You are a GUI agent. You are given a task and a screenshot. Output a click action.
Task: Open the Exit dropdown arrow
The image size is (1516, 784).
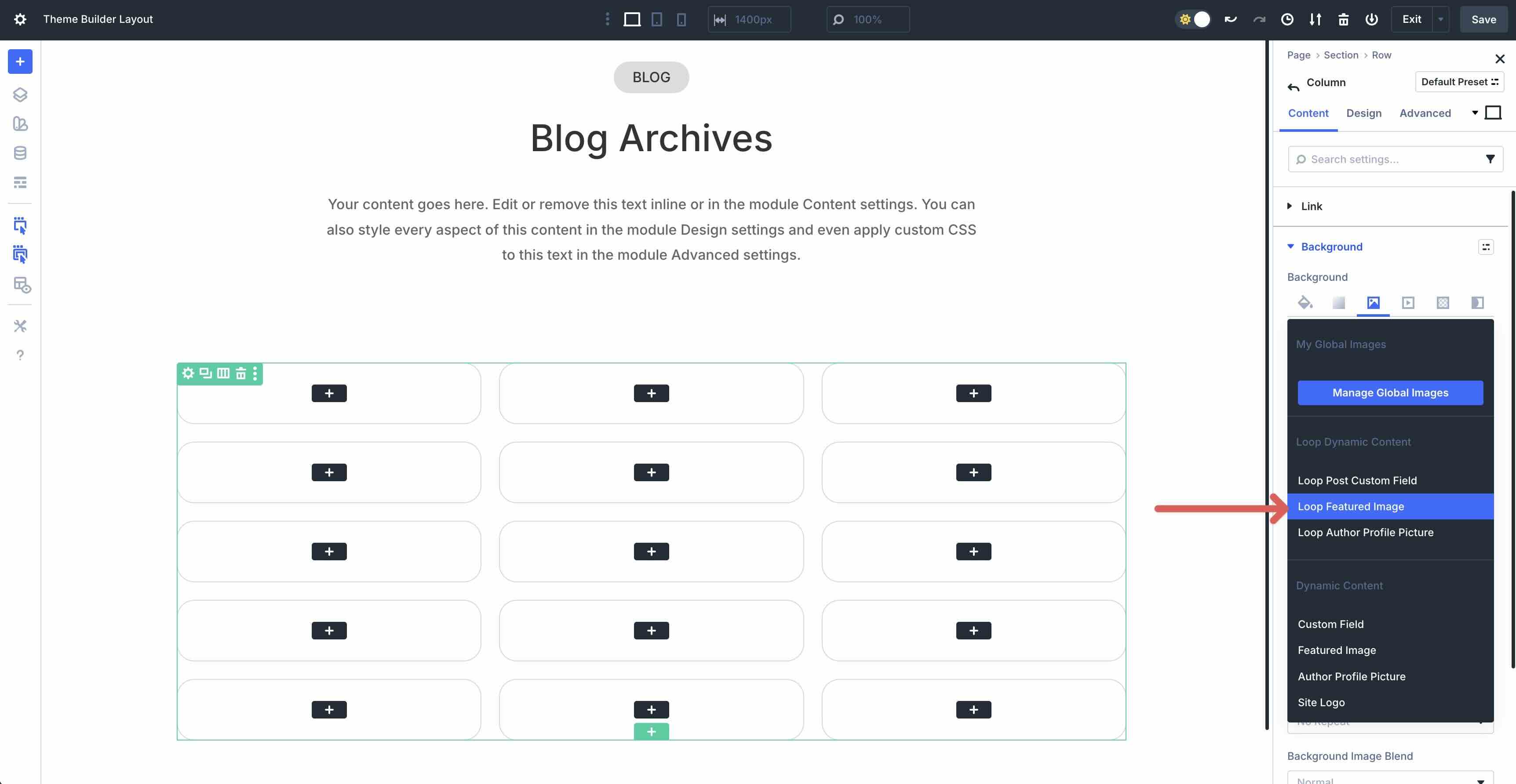tap(1440, 19)
